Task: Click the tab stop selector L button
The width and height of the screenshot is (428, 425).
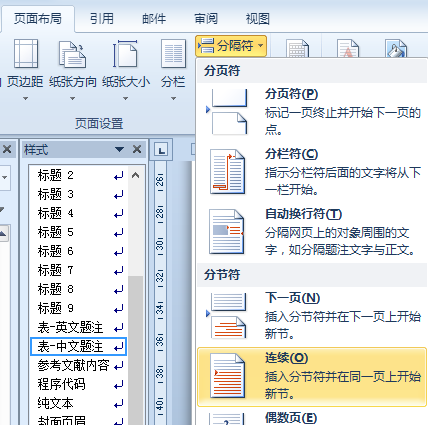Action: point(162,150)
